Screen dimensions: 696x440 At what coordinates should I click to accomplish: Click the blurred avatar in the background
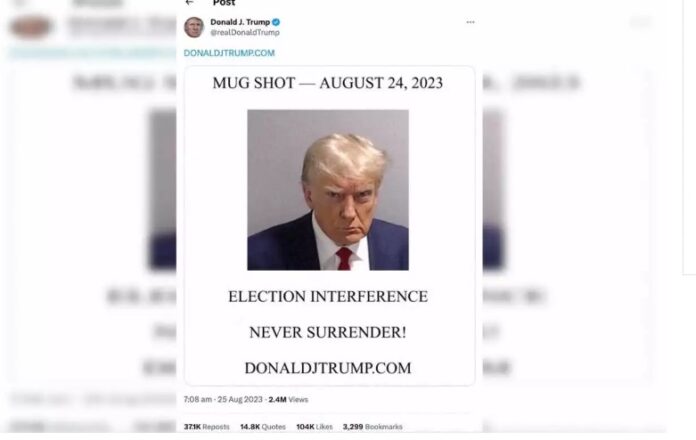coord(30,27)
